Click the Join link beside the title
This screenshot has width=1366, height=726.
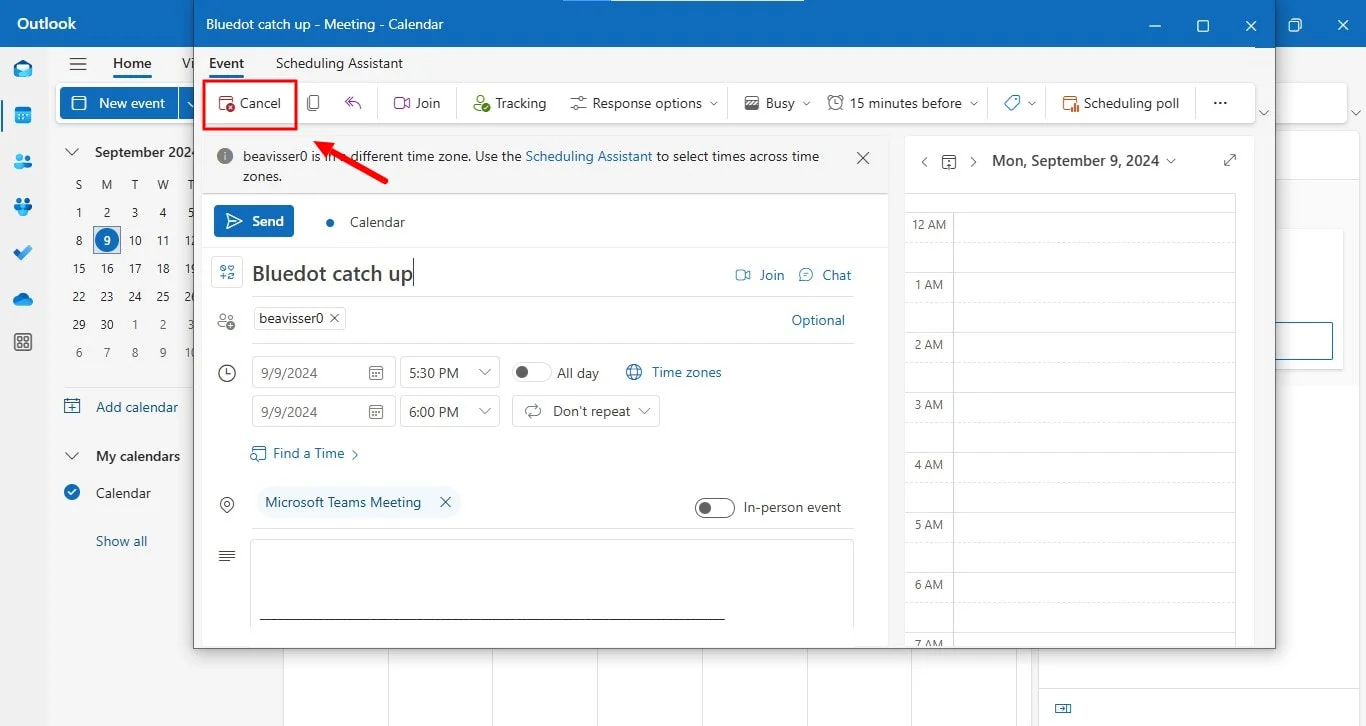760,275
